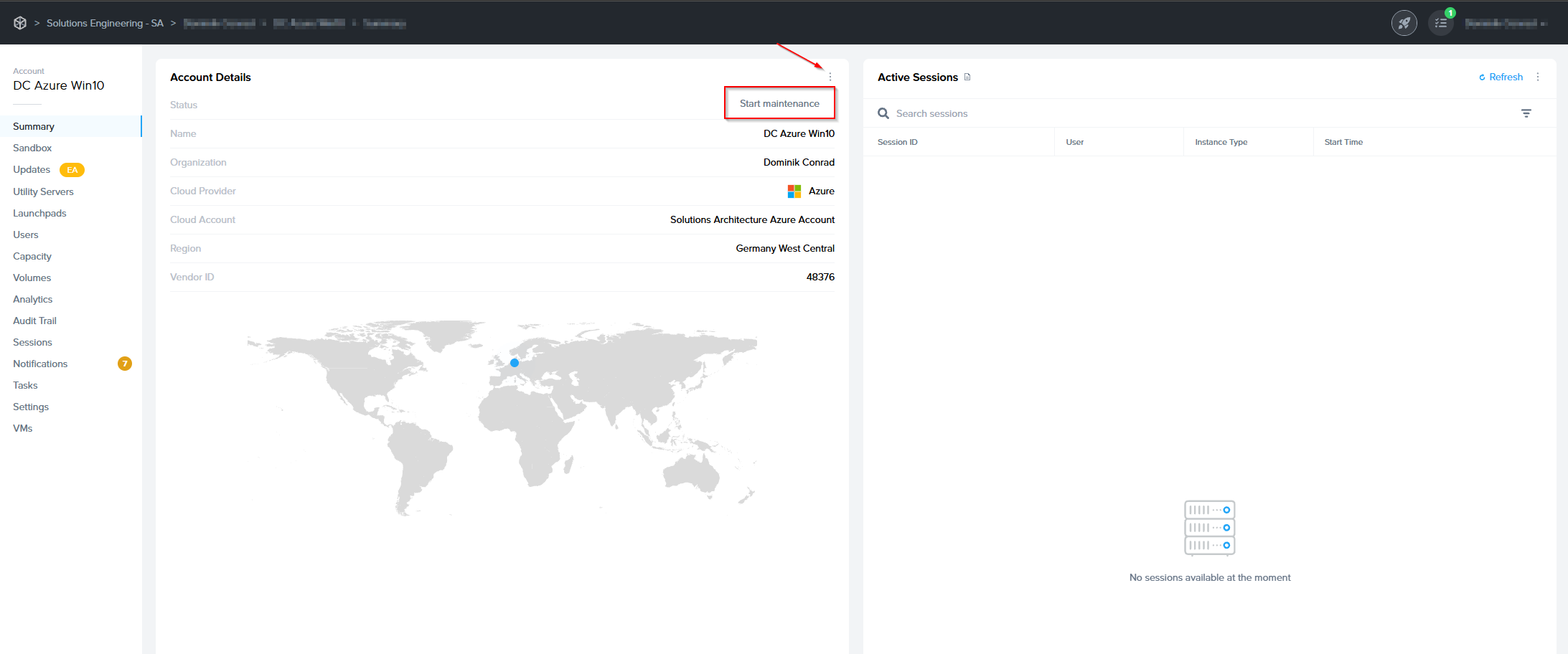Click the document icon beside Active Sessions
1568x654 pixels.
coord(967,77)
